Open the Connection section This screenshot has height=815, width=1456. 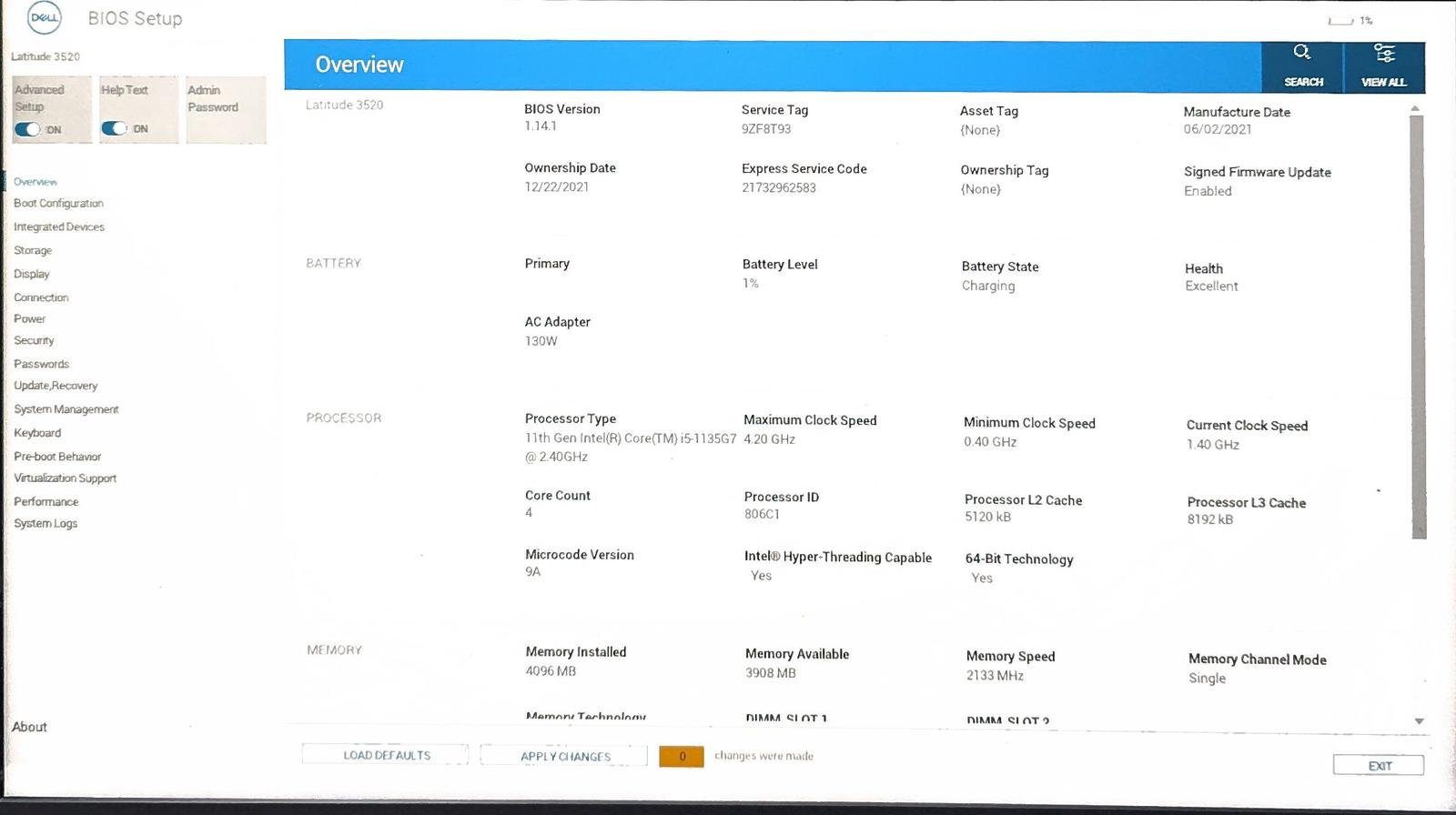coord(41,297)
